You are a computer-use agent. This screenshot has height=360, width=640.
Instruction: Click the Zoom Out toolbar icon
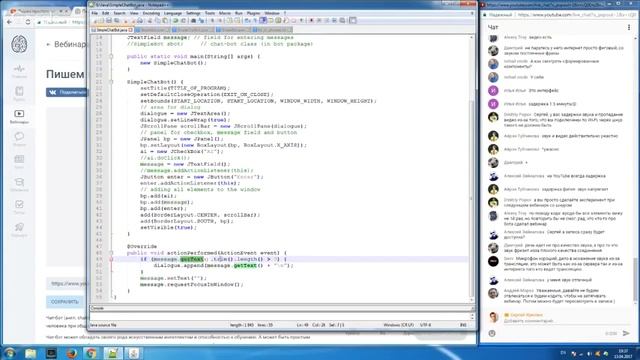(x=220, y=20)
